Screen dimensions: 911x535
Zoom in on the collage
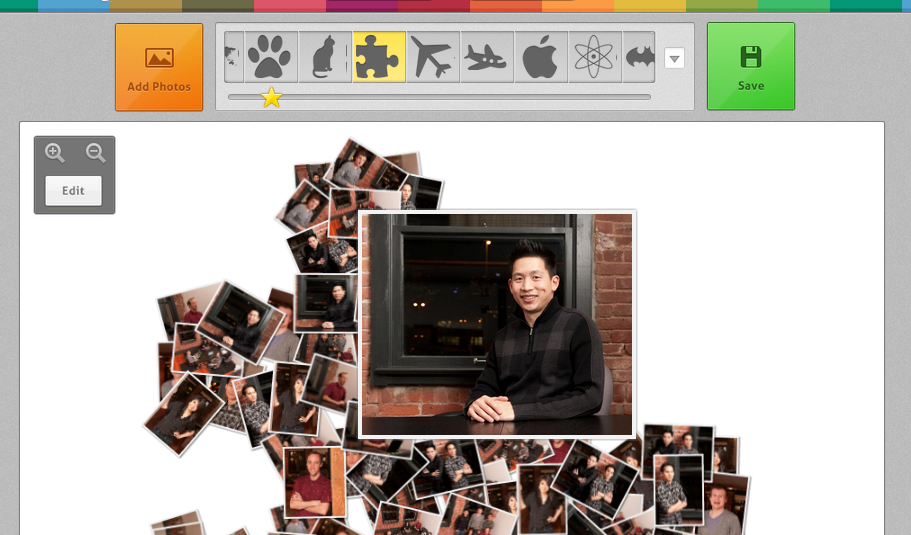[55, 153]
